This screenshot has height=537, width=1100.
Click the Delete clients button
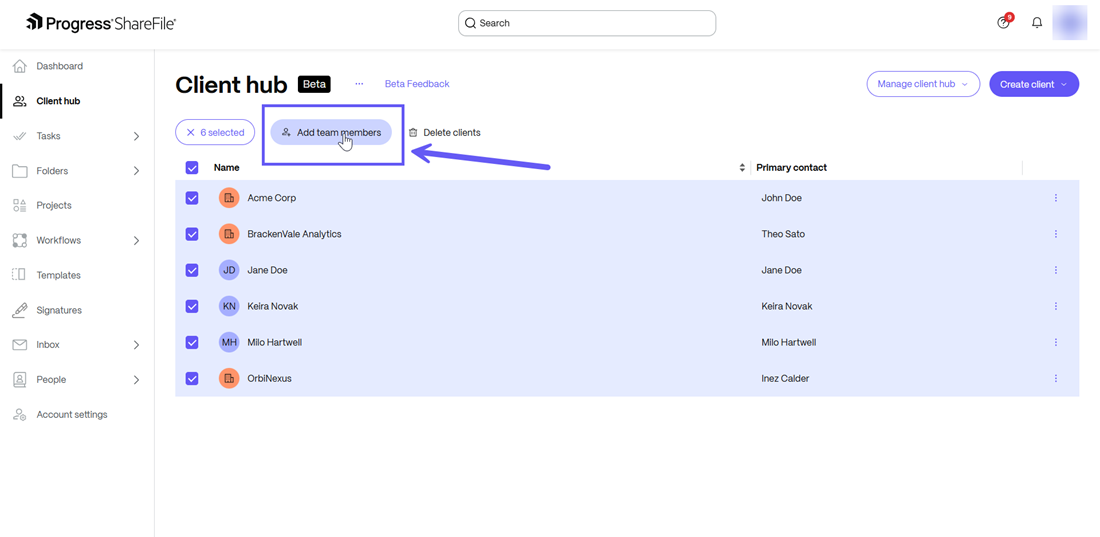coord(444,132)
